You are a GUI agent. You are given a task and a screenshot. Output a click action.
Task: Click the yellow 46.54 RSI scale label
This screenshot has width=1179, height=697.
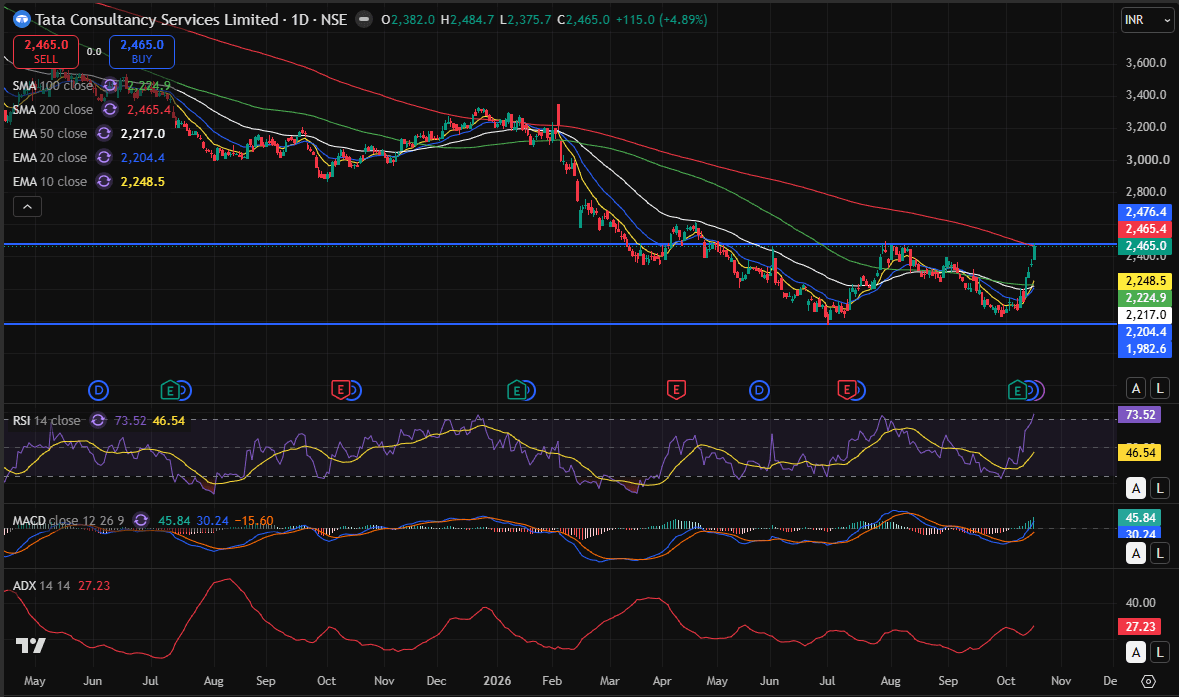(1140, 452)
